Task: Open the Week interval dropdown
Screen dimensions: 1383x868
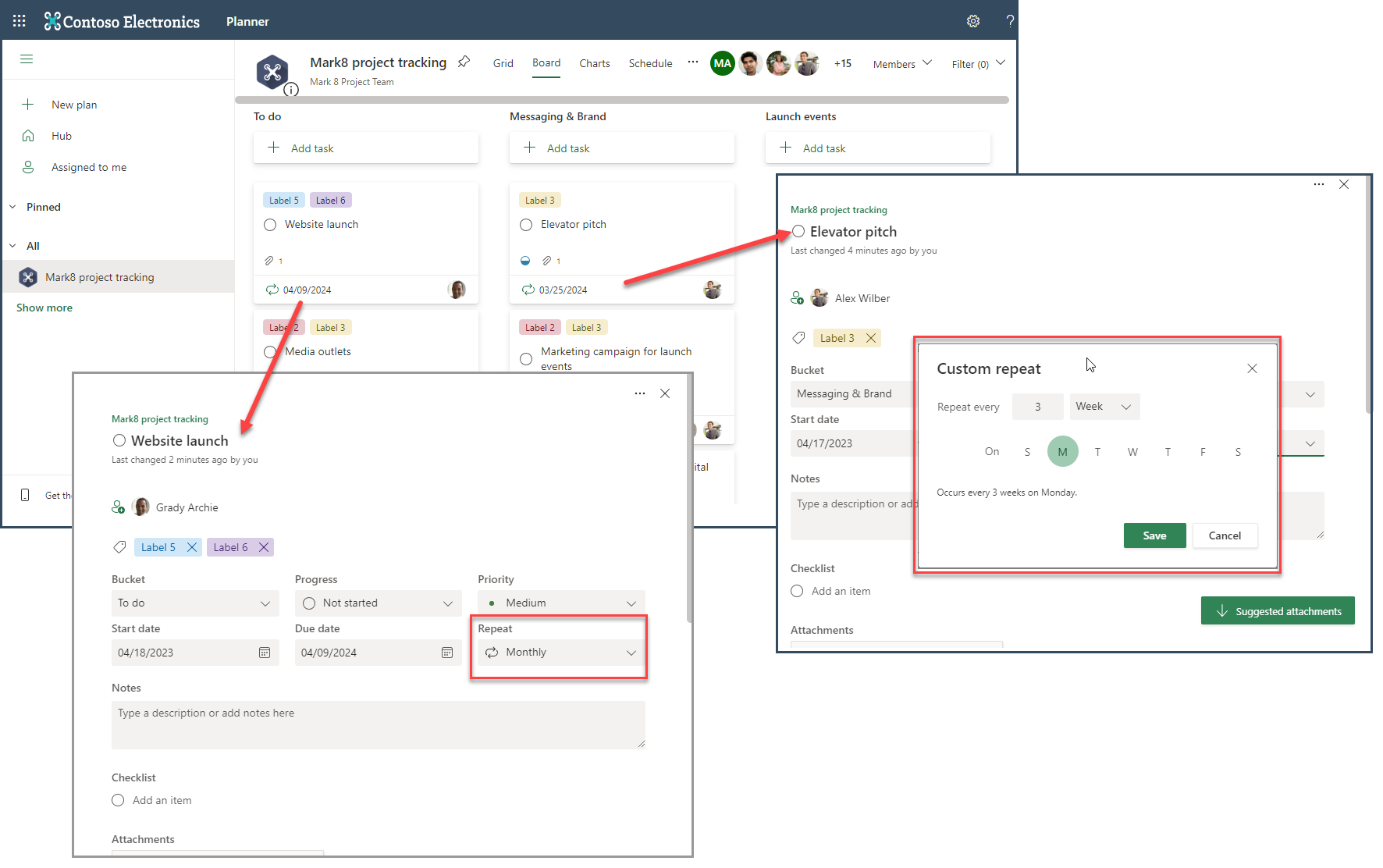Action: (x=1104, y=407)
